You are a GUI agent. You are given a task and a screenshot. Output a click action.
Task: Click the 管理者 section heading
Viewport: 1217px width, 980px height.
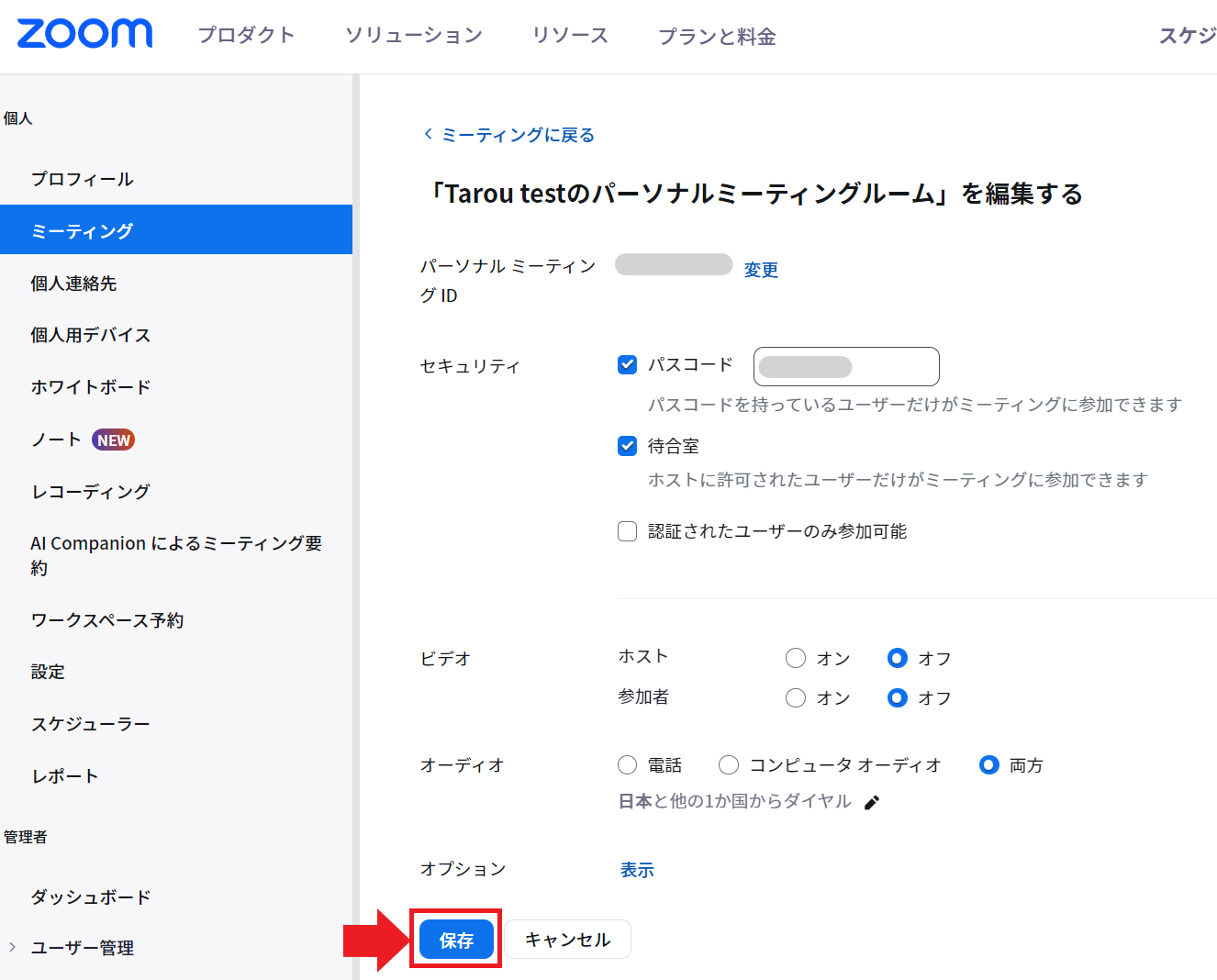click(x=25, y=837)
